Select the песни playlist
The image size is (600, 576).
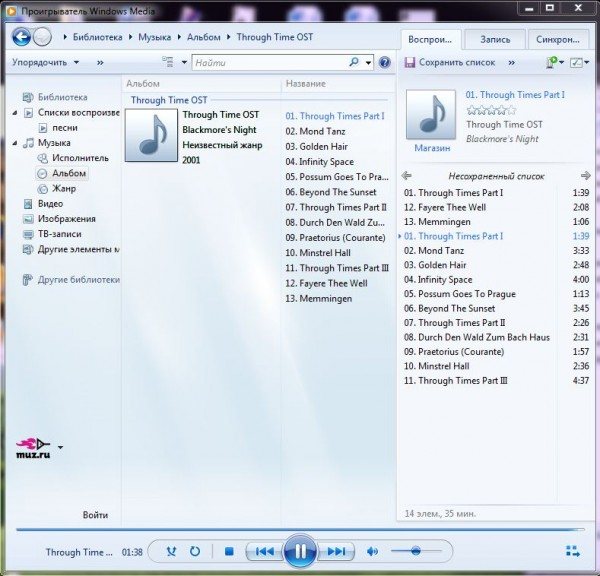[65, 127]
